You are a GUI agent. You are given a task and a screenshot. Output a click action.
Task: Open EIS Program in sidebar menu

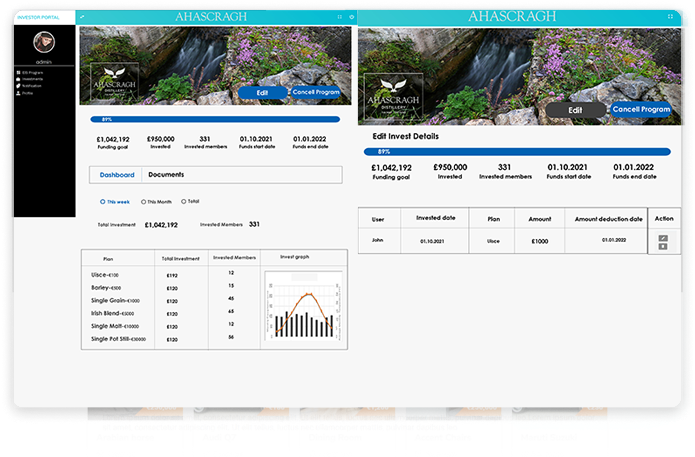(x=32, y=72)
